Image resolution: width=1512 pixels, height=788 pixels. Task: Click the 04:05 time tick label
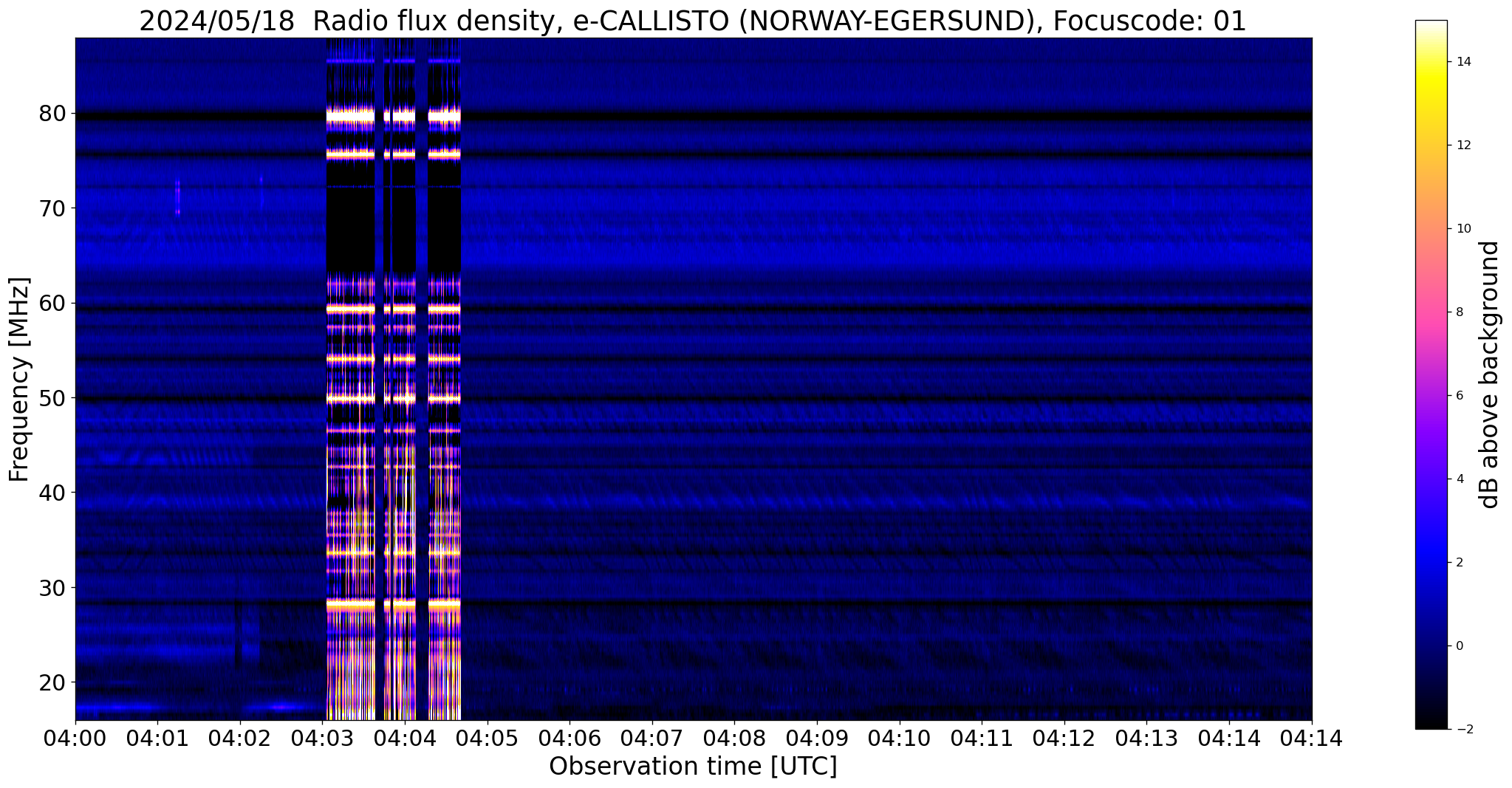[x=487, y=737]
